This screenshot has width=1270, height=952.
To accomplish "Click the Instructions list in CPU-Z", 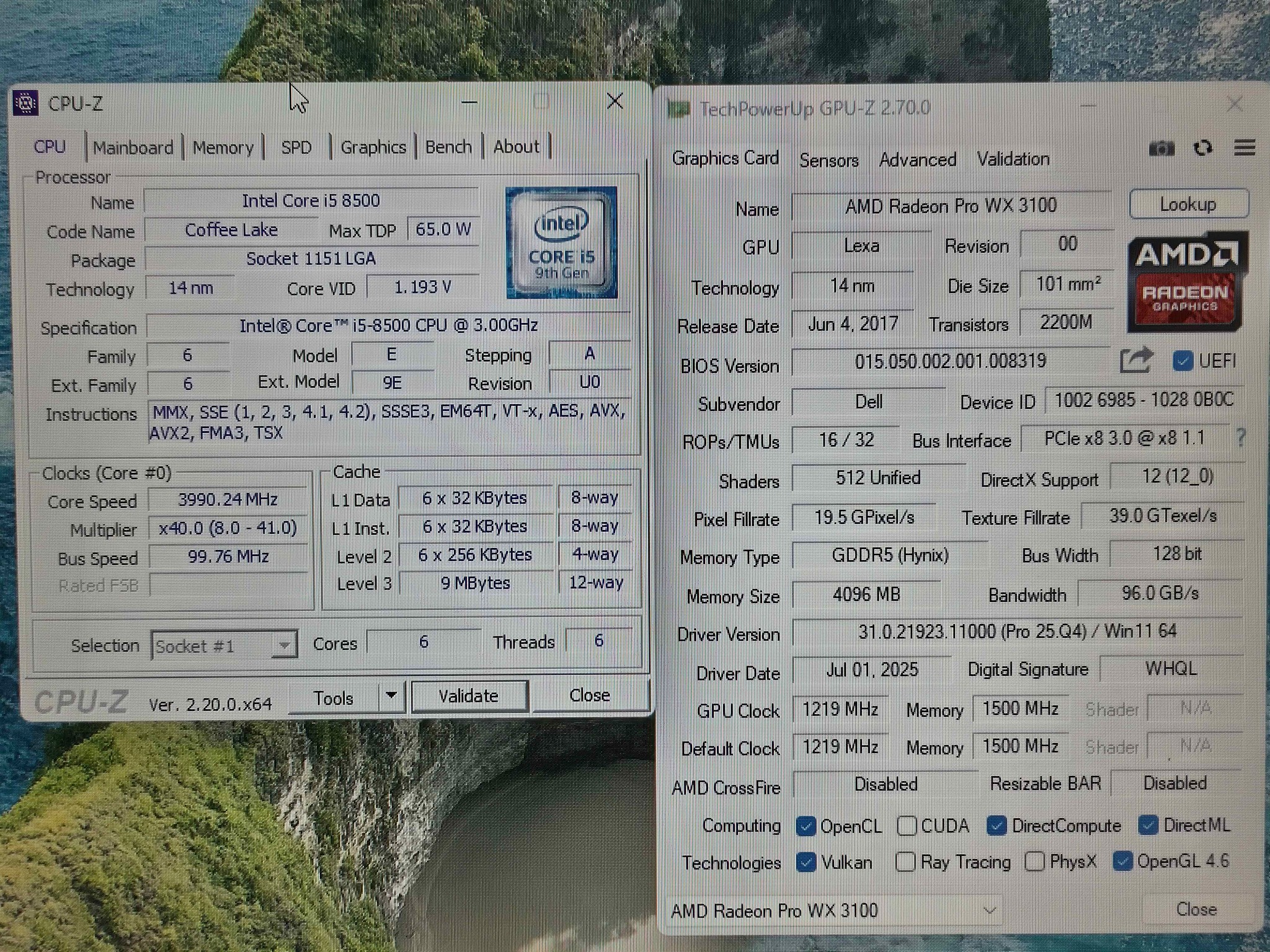I will click(x=389, y=422).
